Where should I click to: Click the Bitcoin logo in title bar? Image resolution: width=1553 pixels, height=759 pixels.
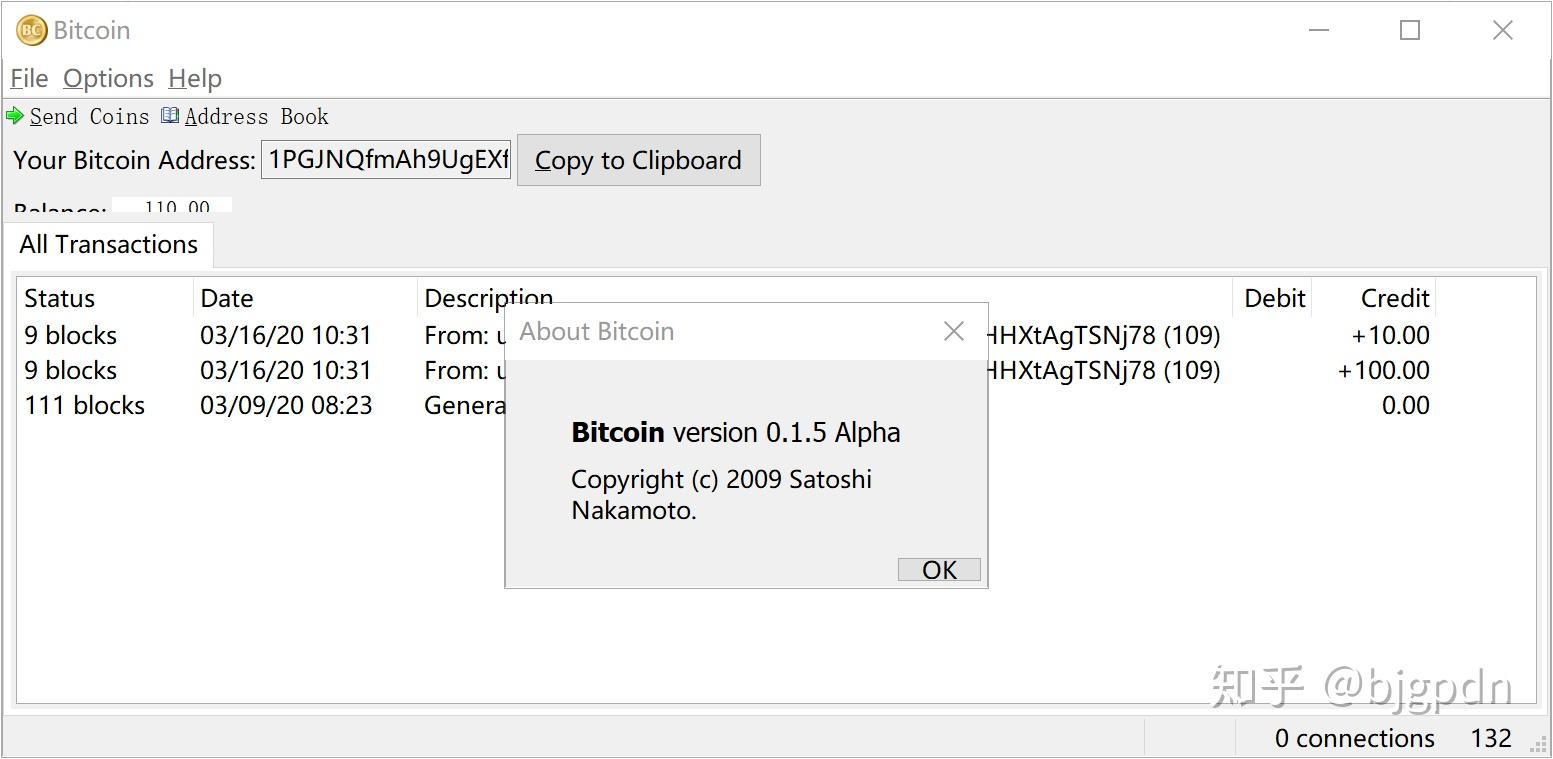pyautogui.click(x=31, y=31)
